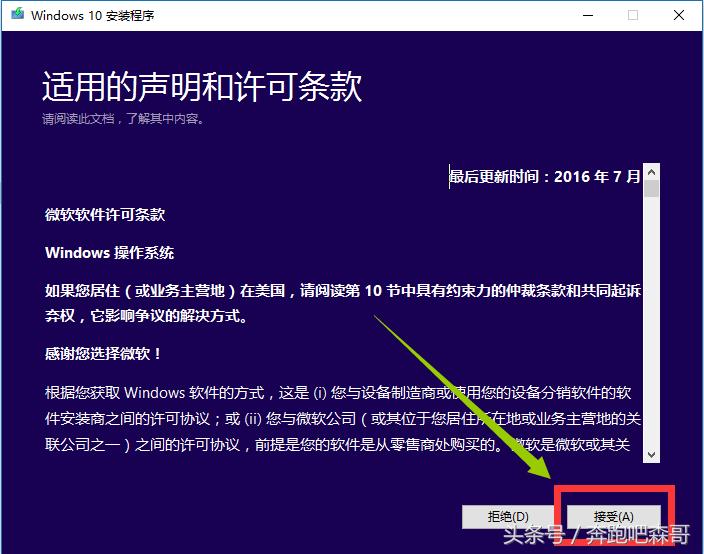The height and width of the screenshot is (554, 704).
Task: Click the Windows 10 setup title bar icon
Action: click(x=18, y=14)
